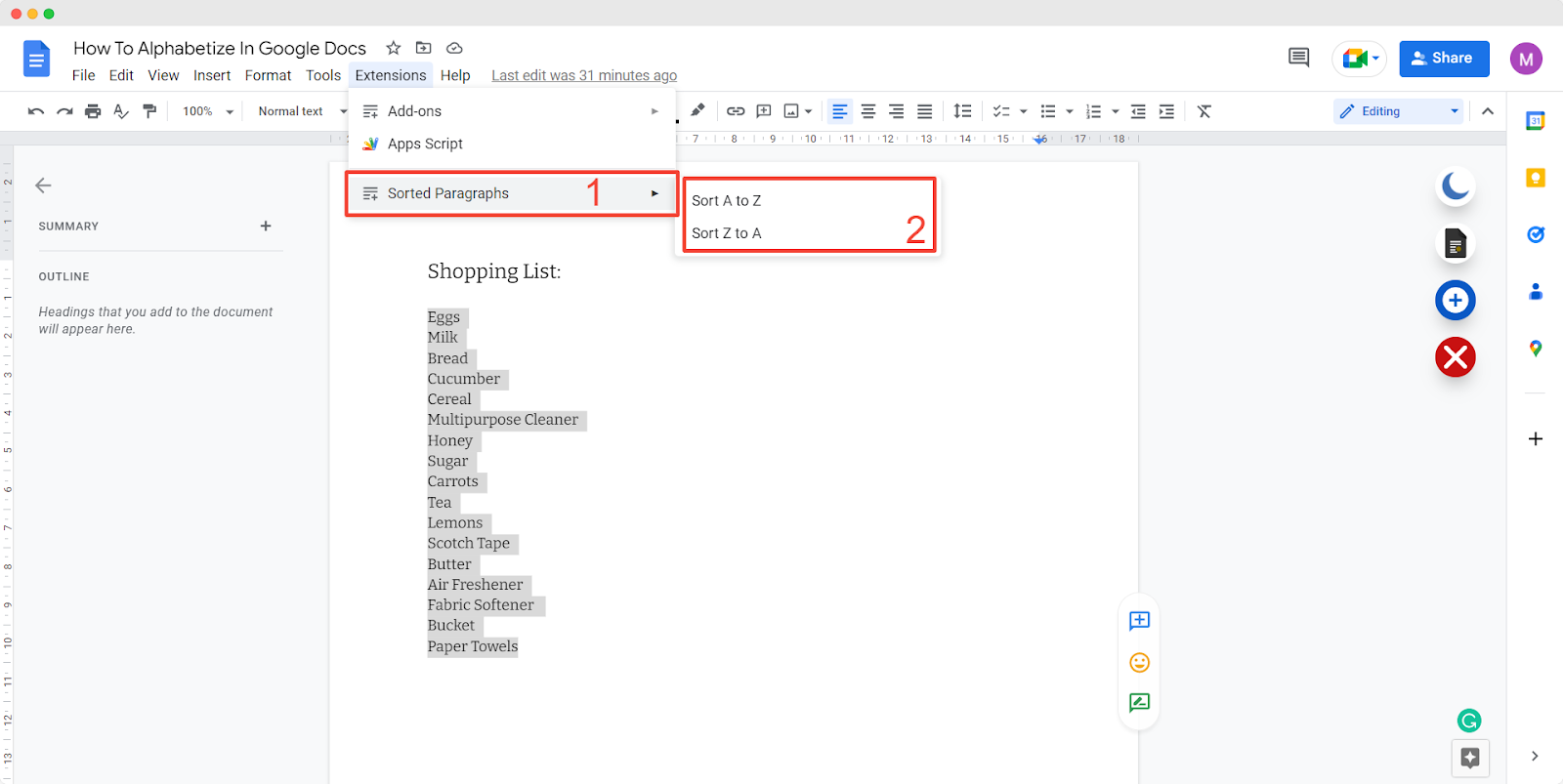Pick the highlight color pen tool

(697, 110)
